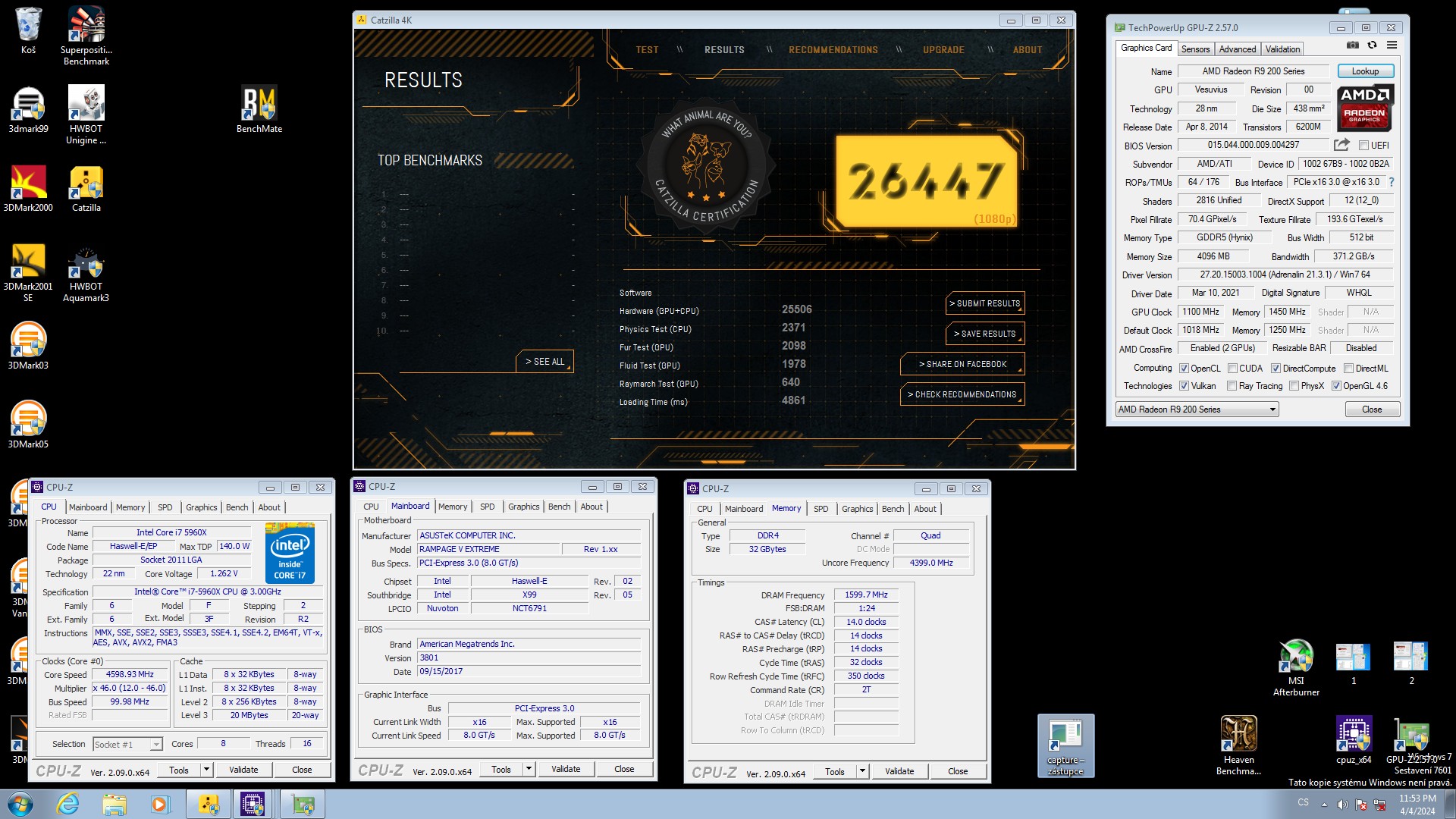The image size is (1456, 819).
Task: Click the GPU-Z refresh icon
Action: [1372, 45]
